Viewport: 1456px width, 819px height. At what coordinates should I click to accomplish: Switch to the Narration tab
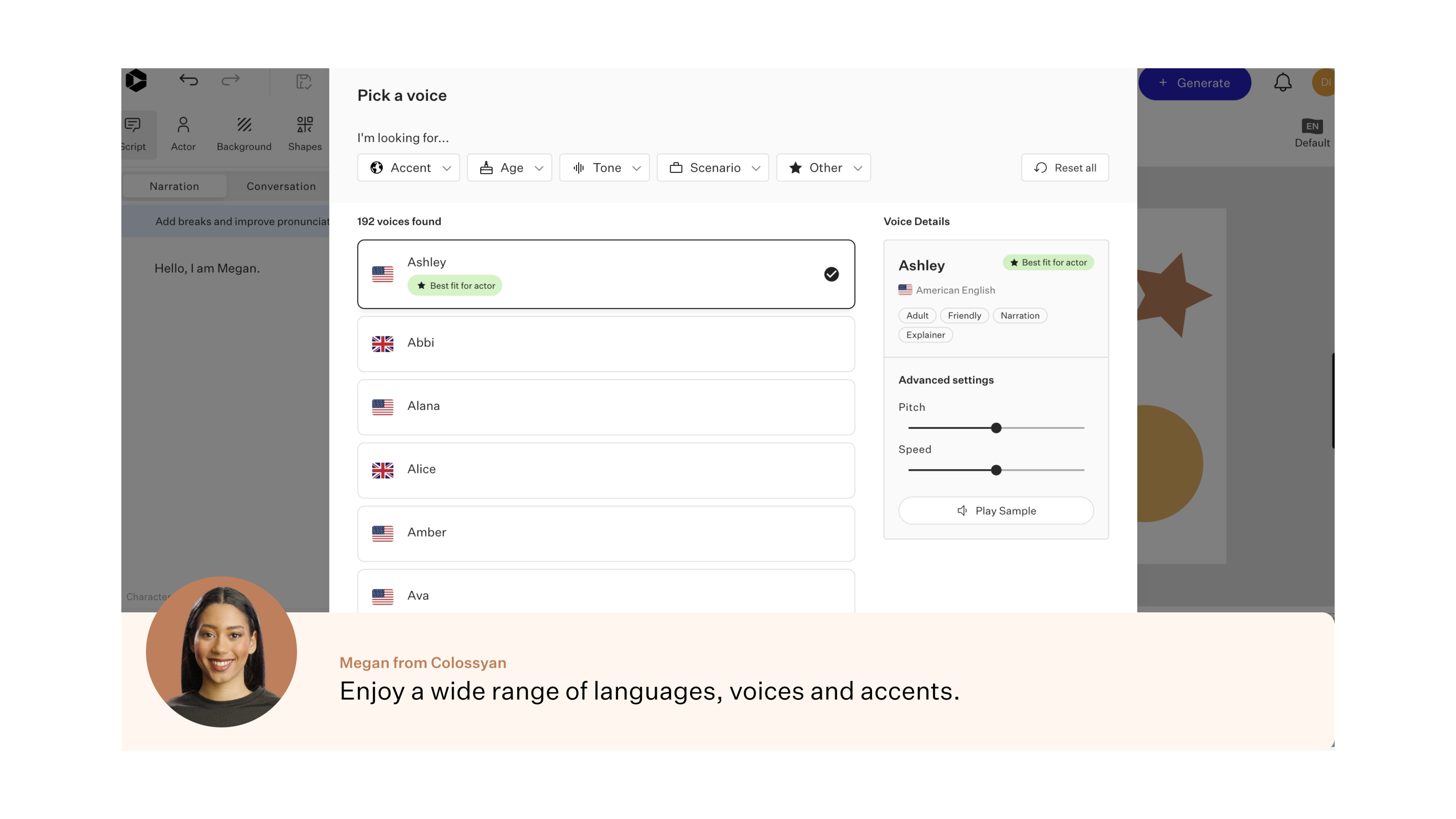click(x=174, y=187)
